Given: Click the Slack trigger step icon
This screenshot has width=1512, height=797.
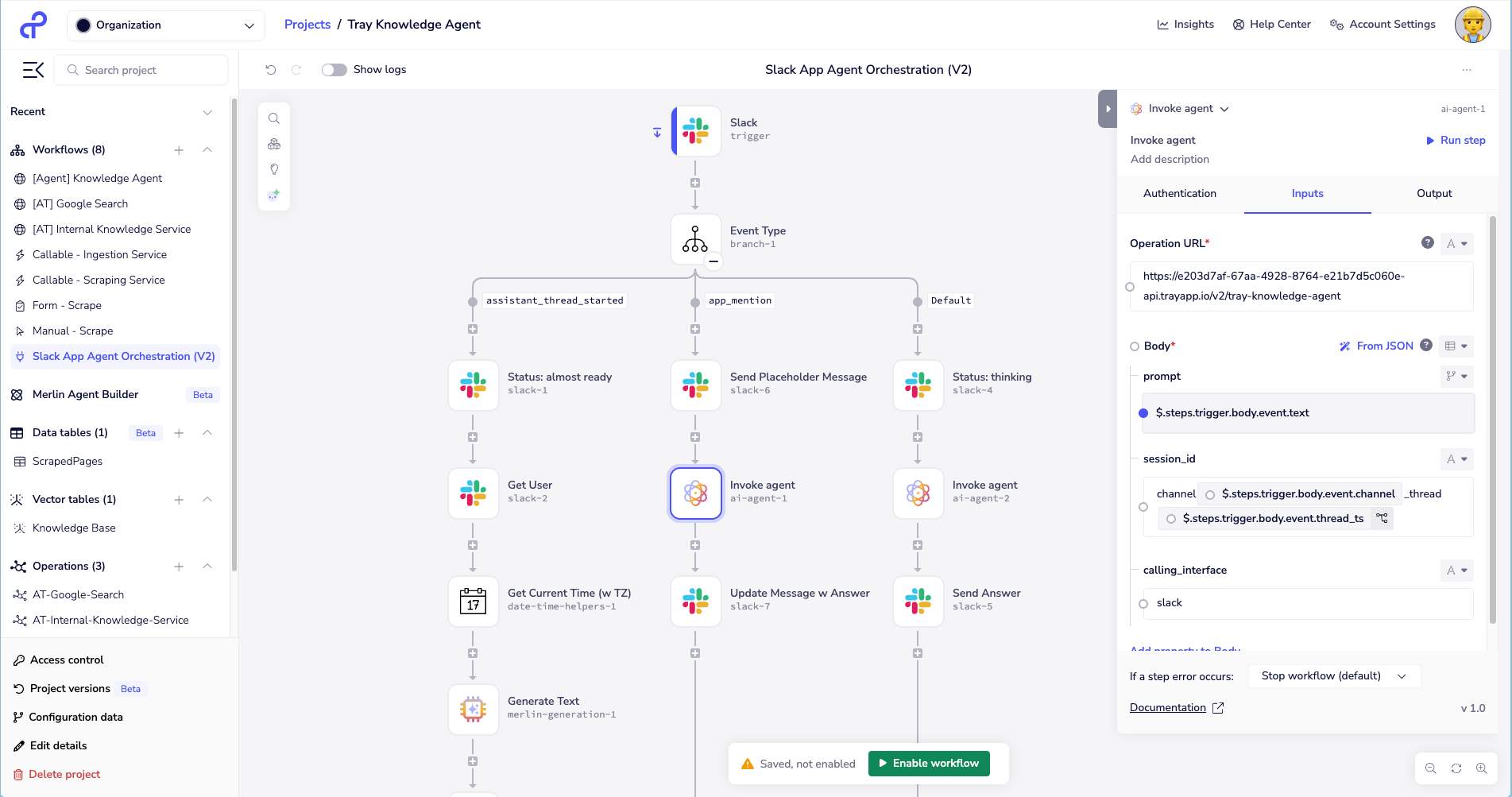Looking at the screenshot, I should click(696, 130).
